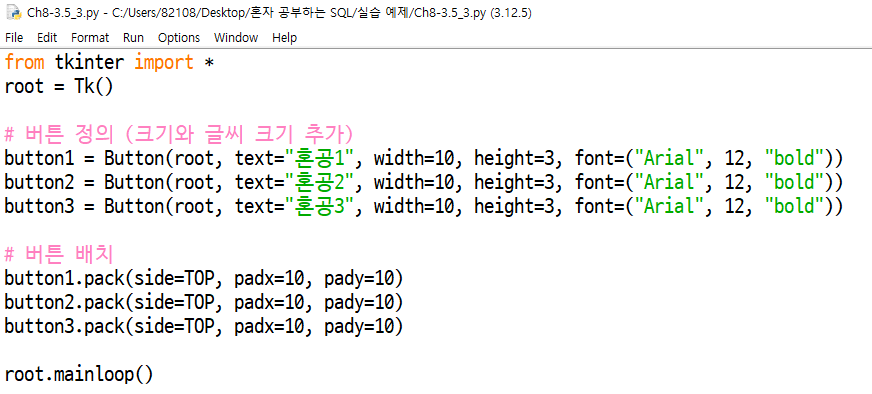Viewport: 872px width, 394px height.
Task: Open the Run menu
Action: 133,37
